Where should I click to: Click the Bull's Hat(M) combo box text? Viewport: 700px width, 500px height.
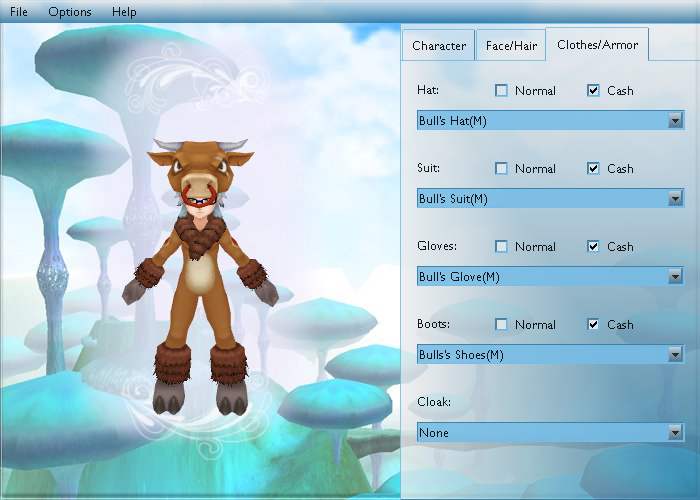pos(453,121)
